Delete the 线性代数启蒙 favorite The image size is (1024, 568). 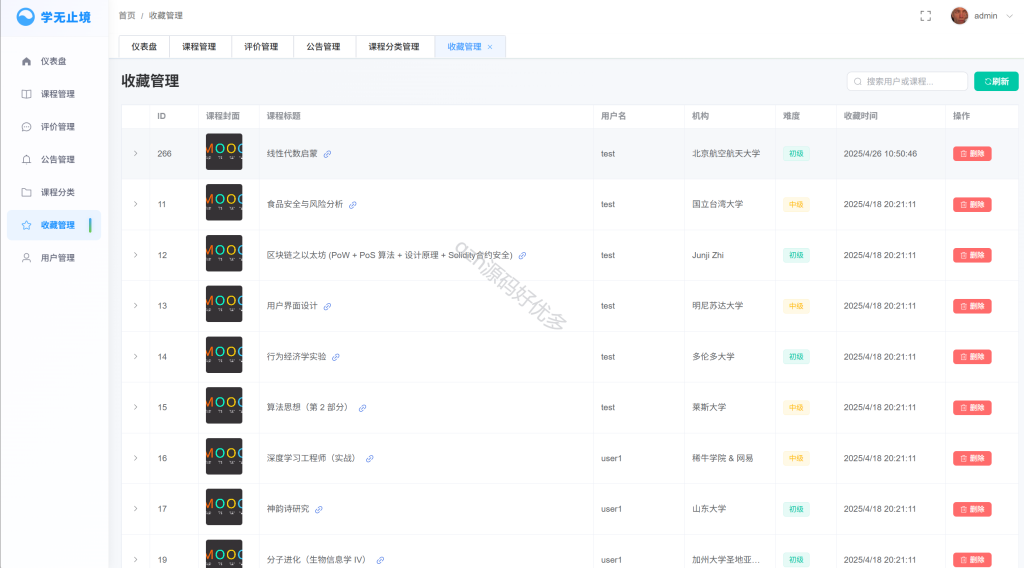[x=972, y=154]
